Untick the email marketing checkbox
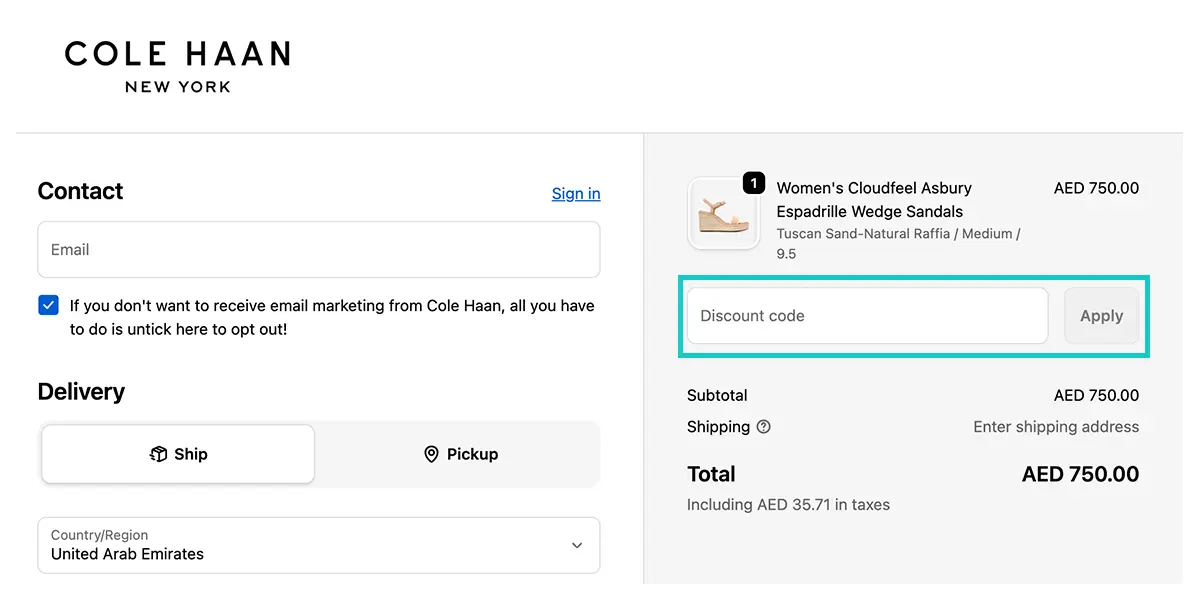This screenshot has height=591, width=1200. click(x=48, y=305)
